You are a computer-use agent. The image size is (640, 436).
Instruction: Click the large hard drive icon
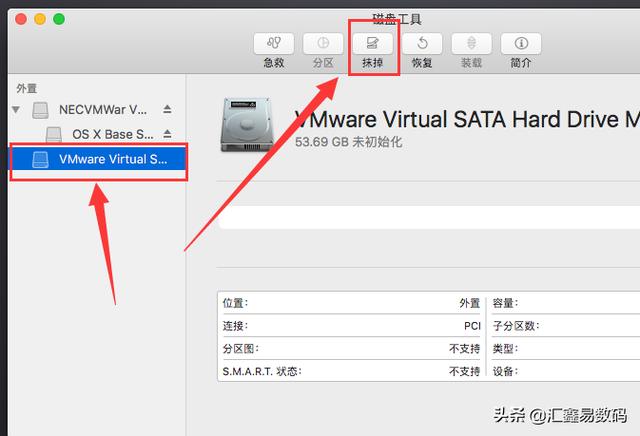pos(246,125)
